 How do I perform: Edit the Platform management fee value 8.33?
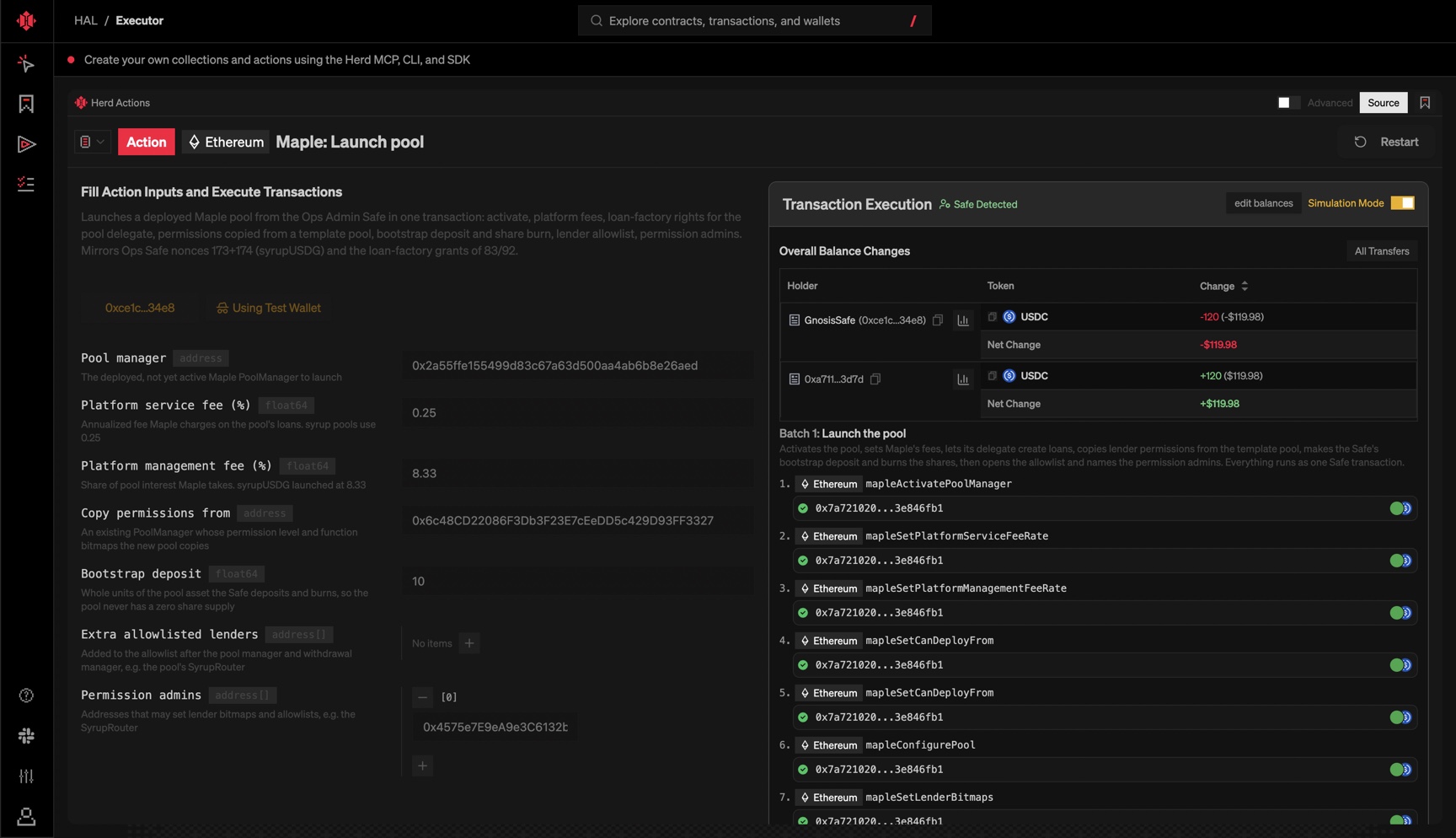(577, 474)
